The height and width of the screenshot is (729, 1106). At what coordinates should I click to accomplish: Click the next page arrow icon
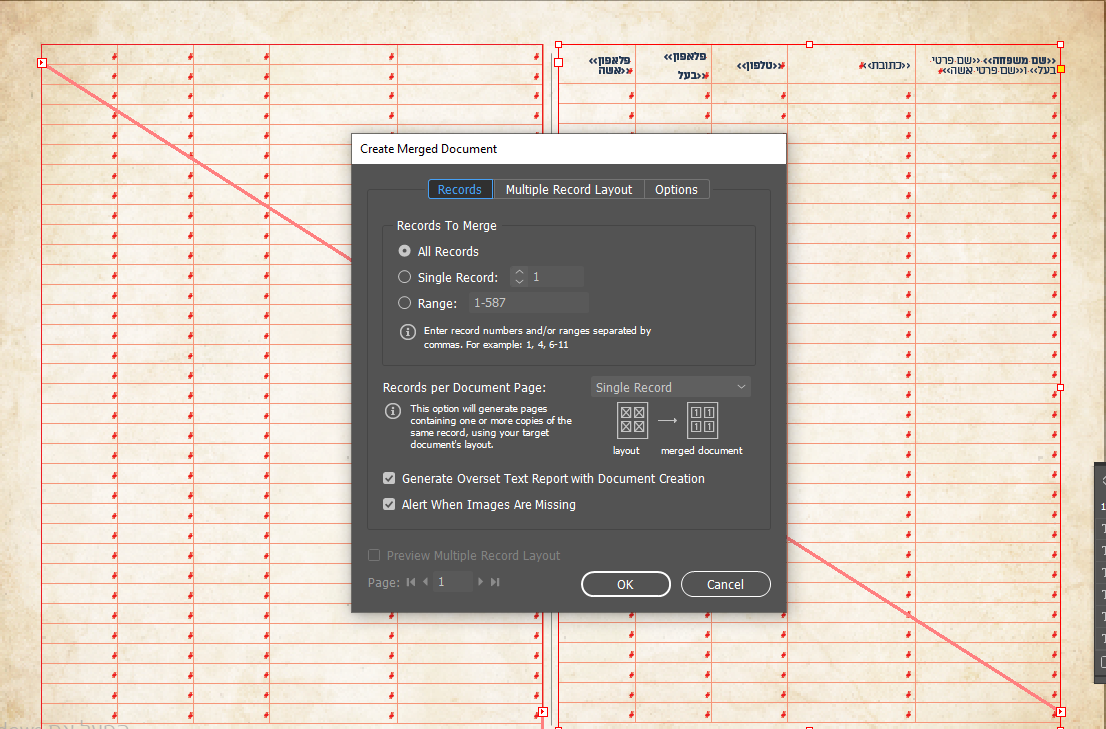tap(480, 582)
